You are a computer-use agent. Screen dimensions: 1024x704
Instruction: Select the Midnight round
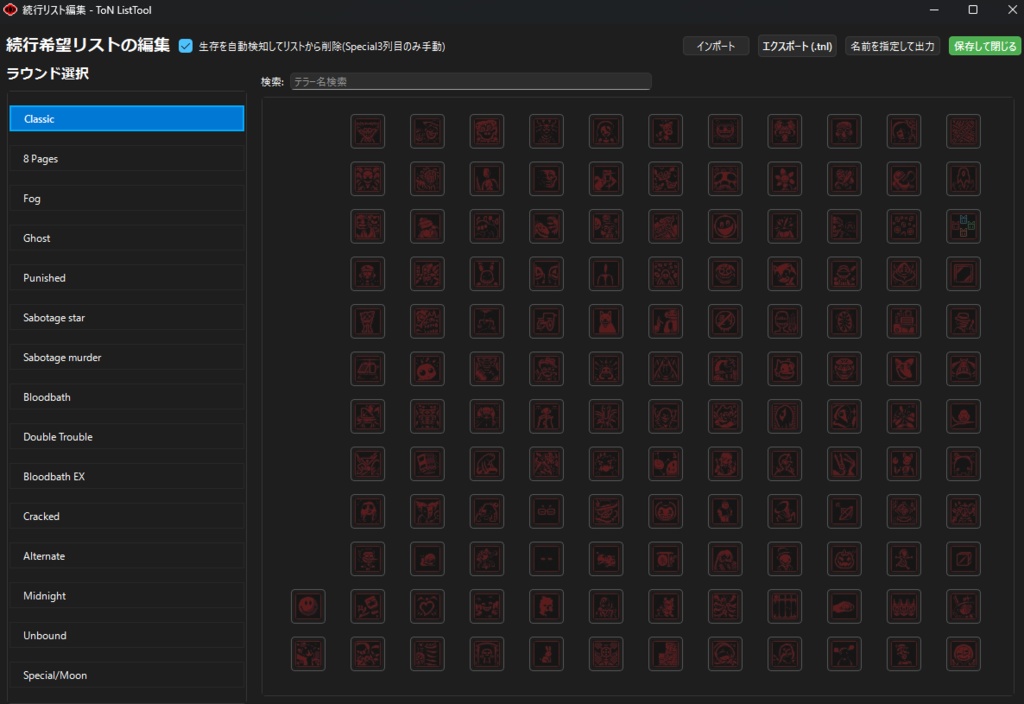point(126,595)
